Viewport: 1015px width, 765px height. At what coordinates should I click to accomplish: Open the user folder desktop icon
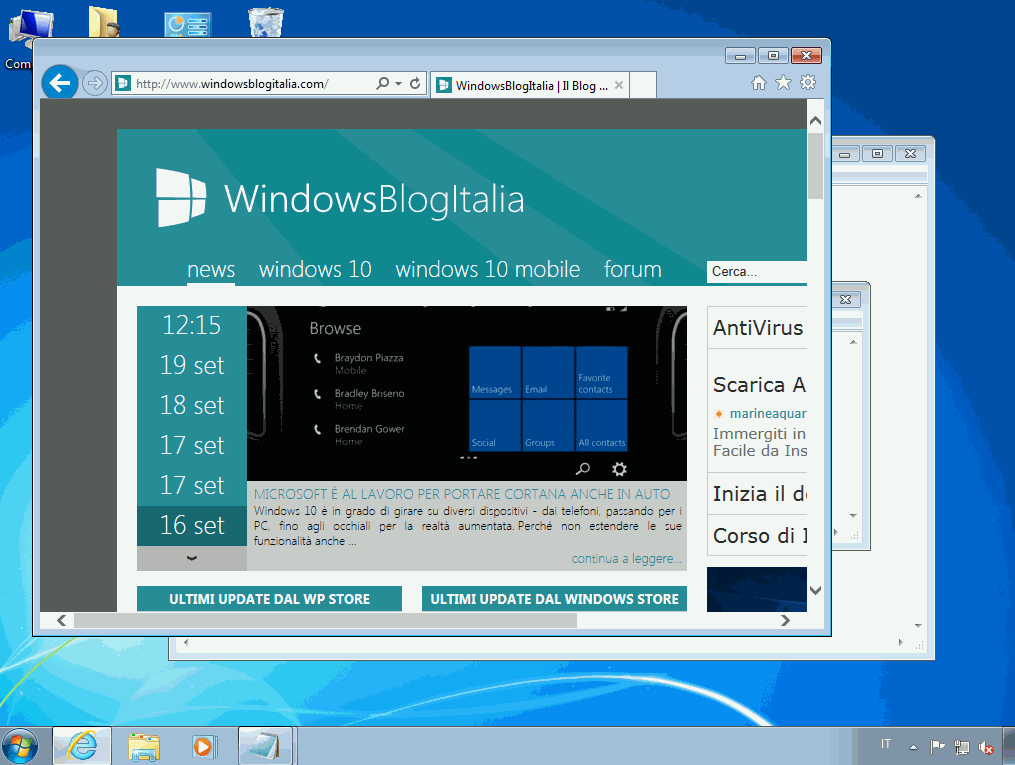[x=104, y=21]
